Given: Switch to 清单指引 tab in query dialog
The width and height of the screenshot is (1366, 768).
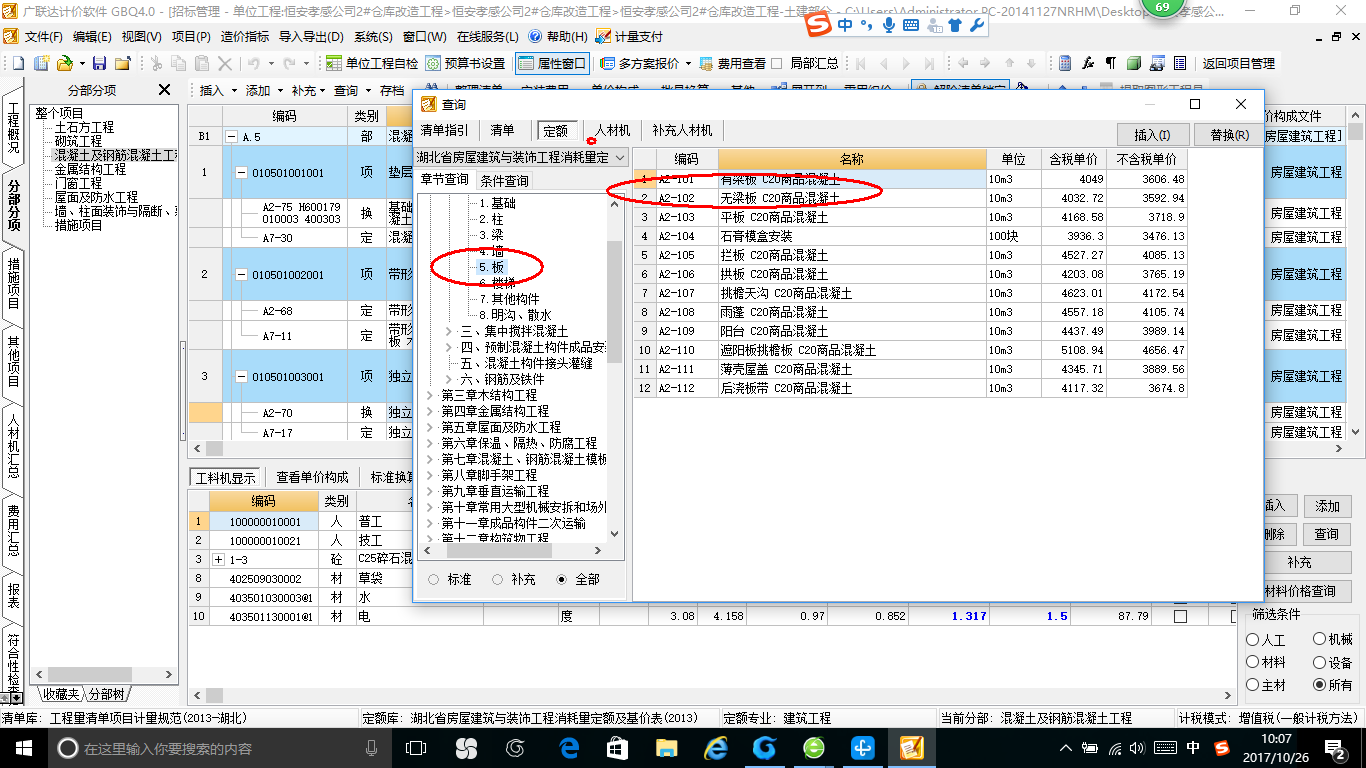Looking at the screenshot, I should pyautogui.click(x=444, y=130).
